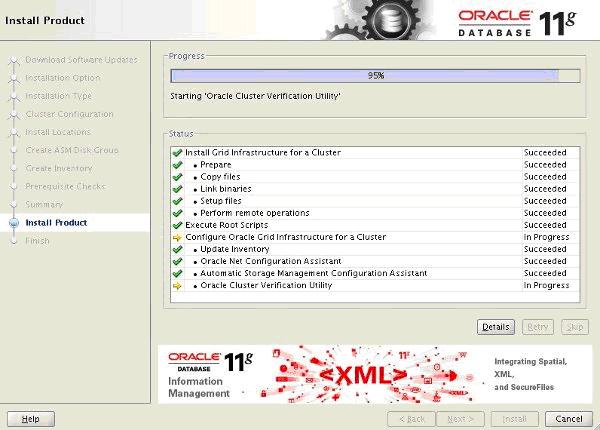Image resolution: width=600 pixels, height=430 pixels.
Task: Select Summary step in sidebar
Action: click(44, 204)
